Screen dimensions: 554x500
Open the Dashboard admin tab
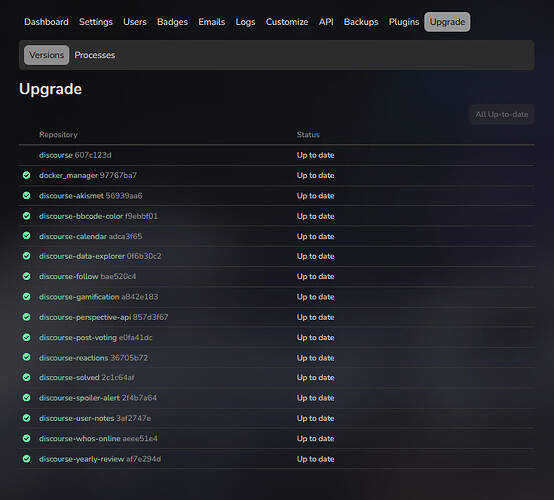point(46,22)
